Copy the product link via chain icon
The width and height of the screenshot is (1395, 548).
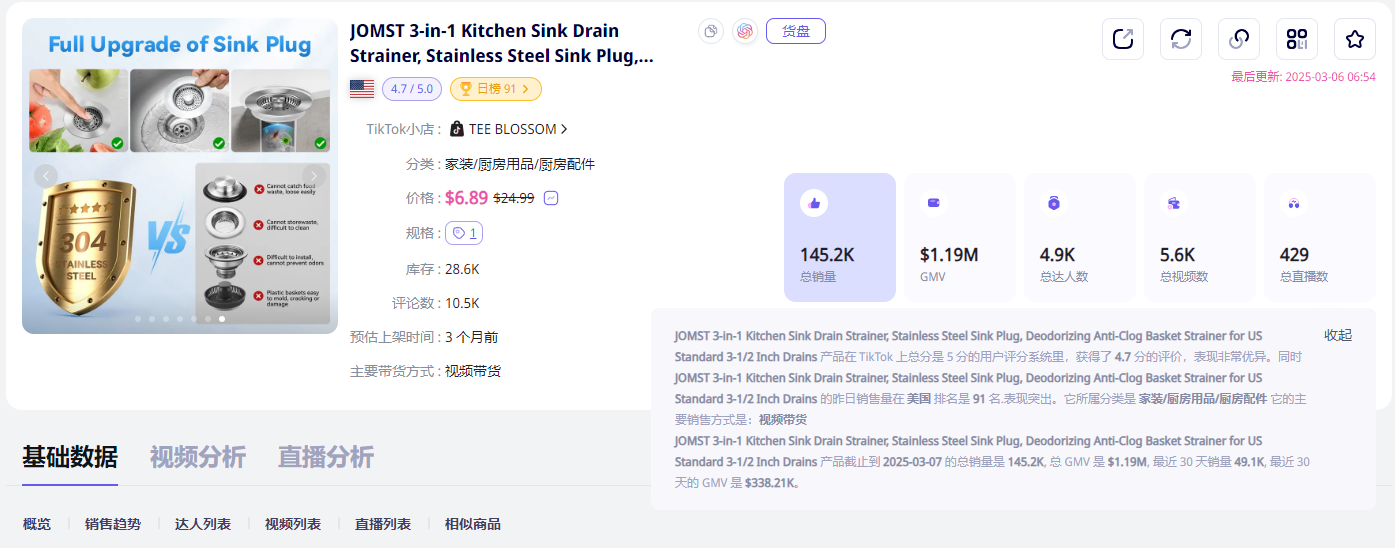pos(1239,39)
